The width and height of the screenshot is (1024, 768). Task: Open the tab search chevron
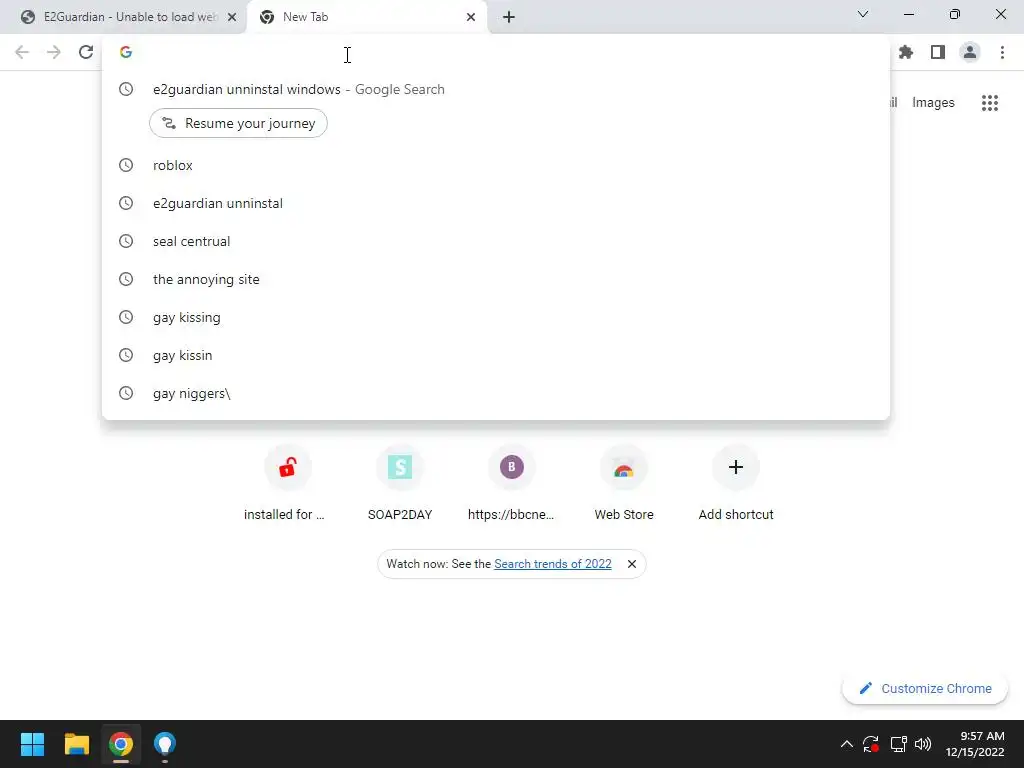click(x=863, y=14)
